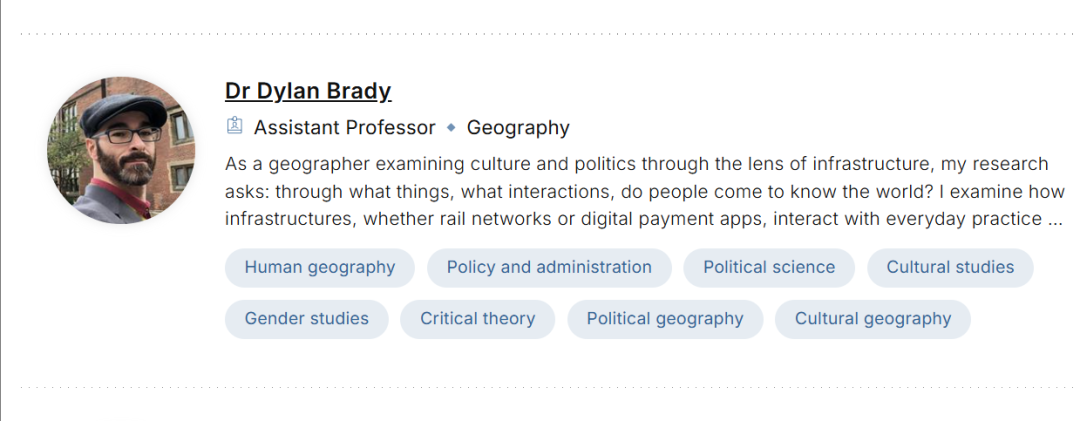The height and width of the screenshot is (421, 1080).
Task: Open Dr Dylan Brady's profile link
Action: tap(308, 91)
